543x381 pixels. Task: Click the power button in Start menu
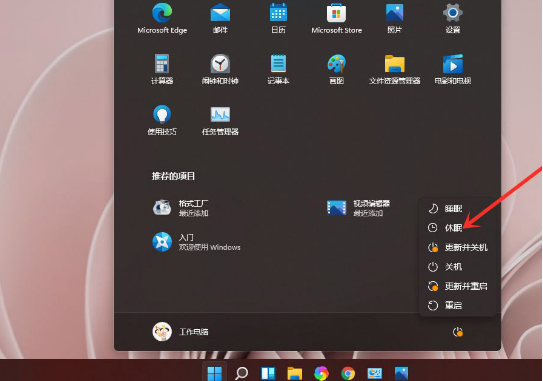coord(458,332)
